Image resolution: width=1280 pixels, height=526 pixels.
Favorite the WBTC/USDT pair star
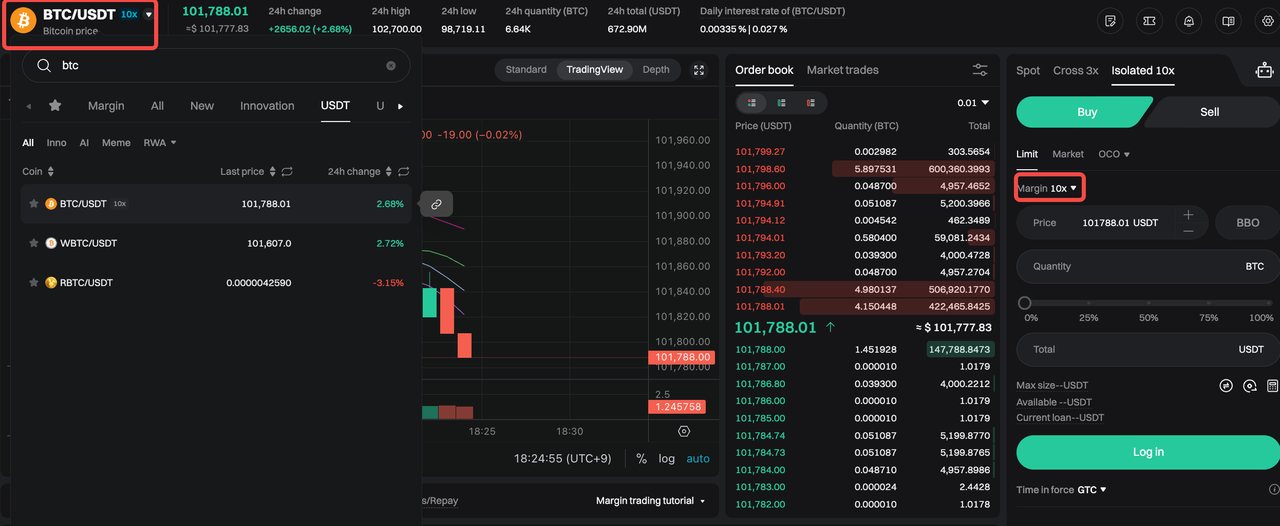(34, 243)
